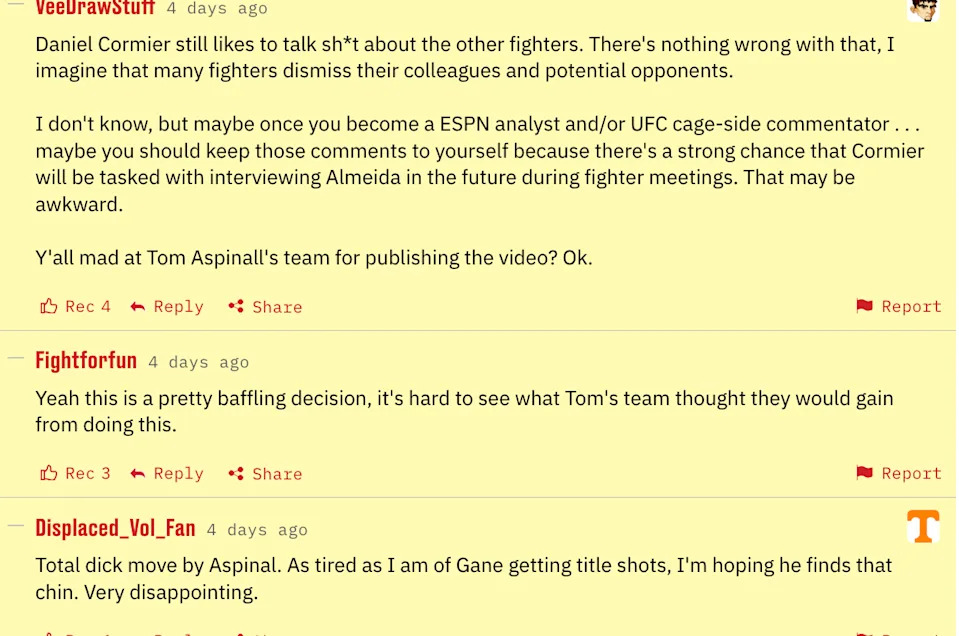Click Share icon under Fightforfun's comment

(x=236, y=473)
